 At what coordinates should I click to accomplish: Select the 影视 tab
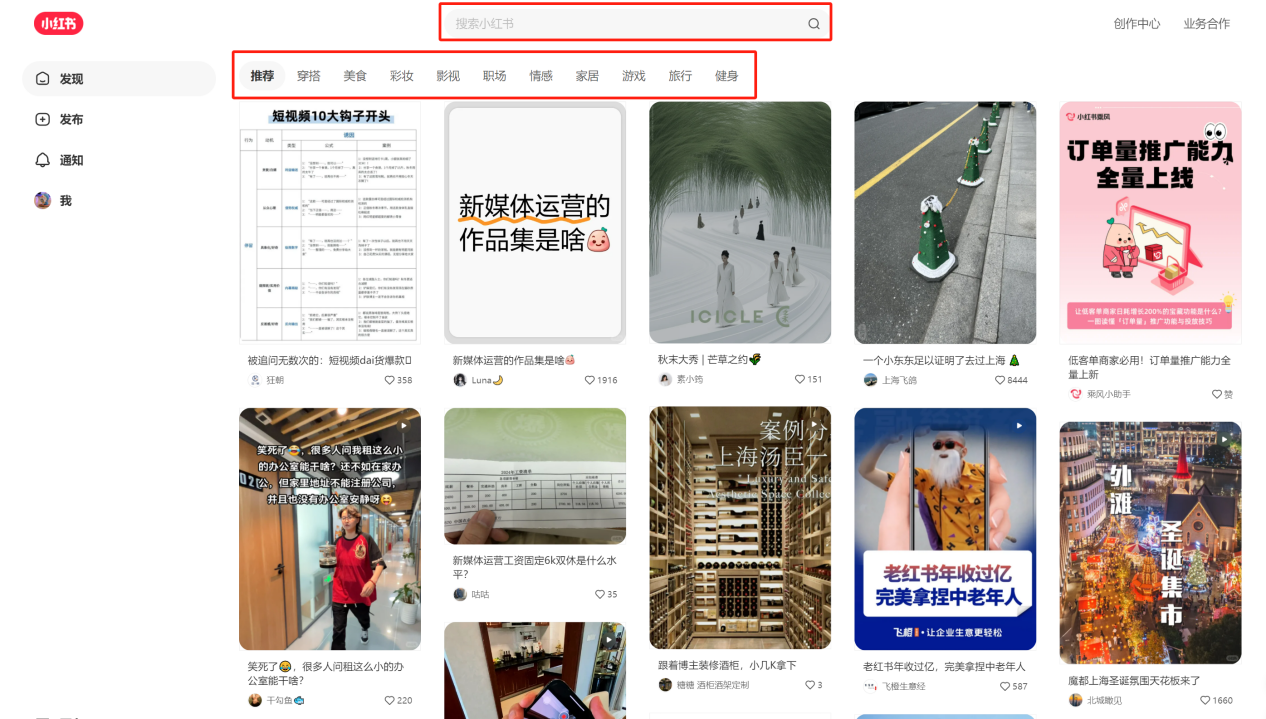(x=448, y=76)
